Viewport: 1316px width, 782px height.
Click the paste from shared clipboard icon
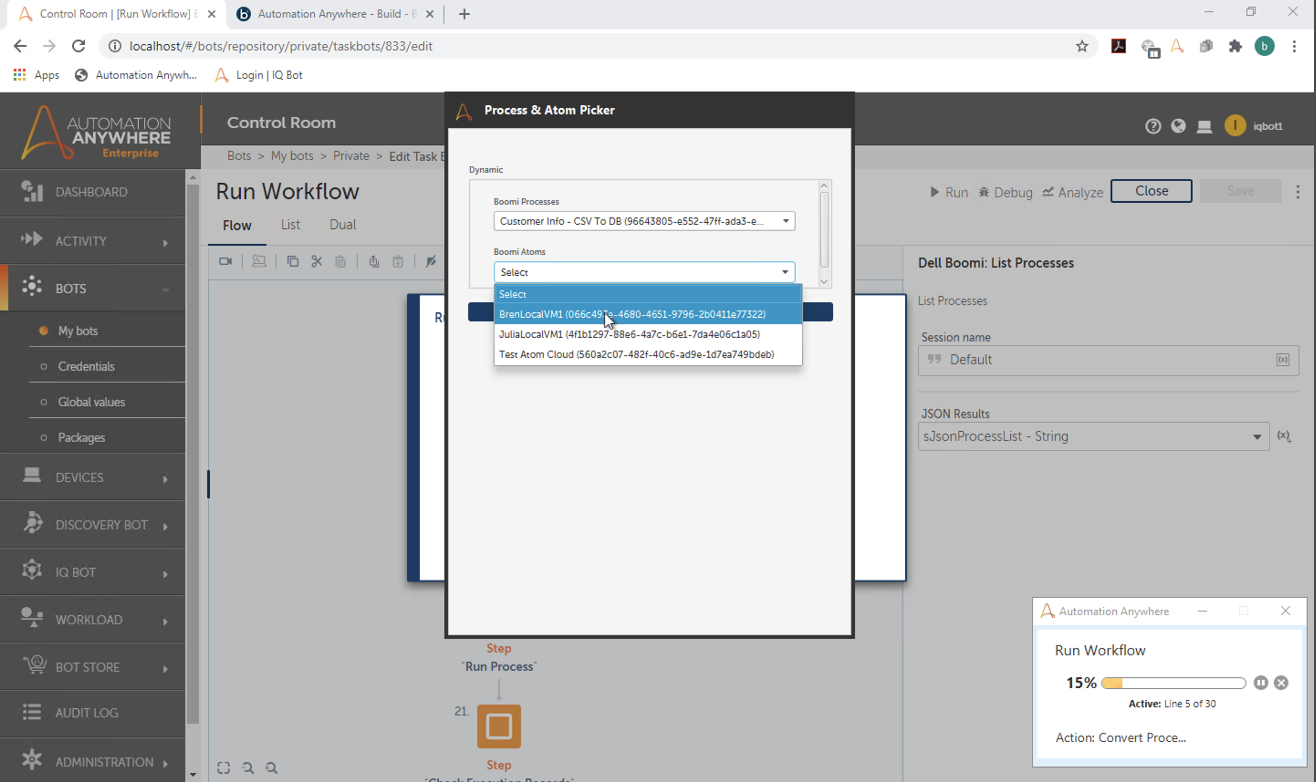pos(398,261)
